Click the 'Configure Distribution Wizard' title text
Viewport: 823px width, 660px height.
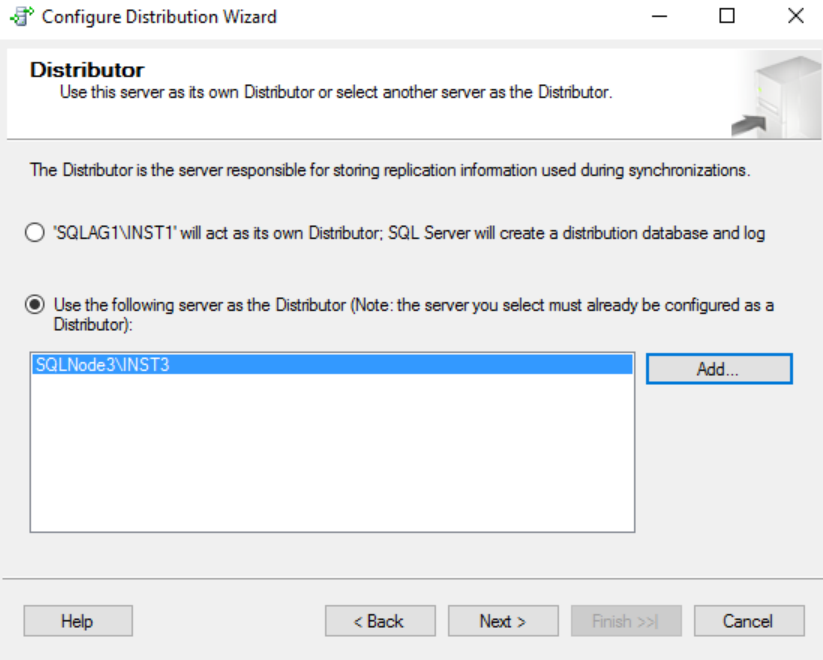coord(159,16)
